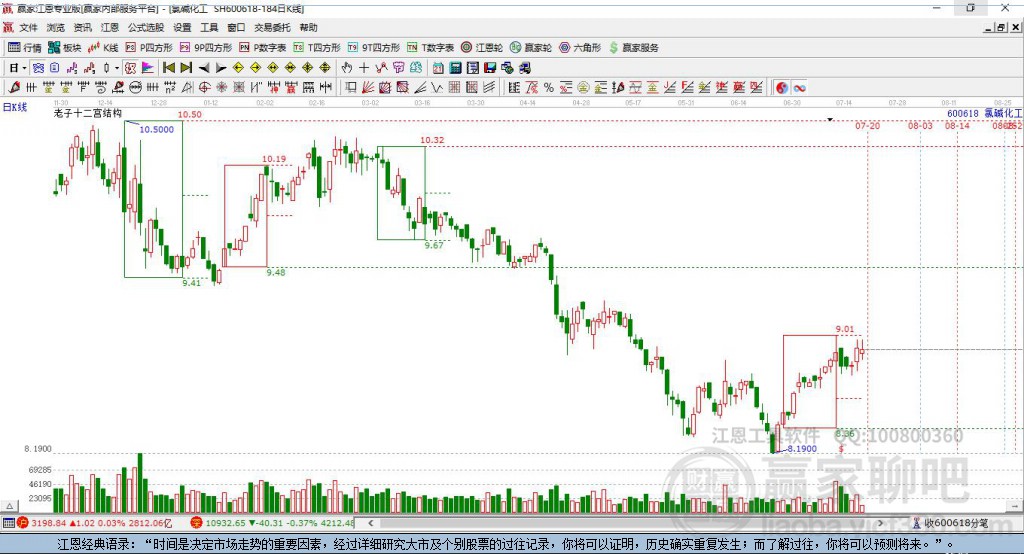
Task: Open the candlestick style dropdown arrow
Action: click(x=117, y=68)
